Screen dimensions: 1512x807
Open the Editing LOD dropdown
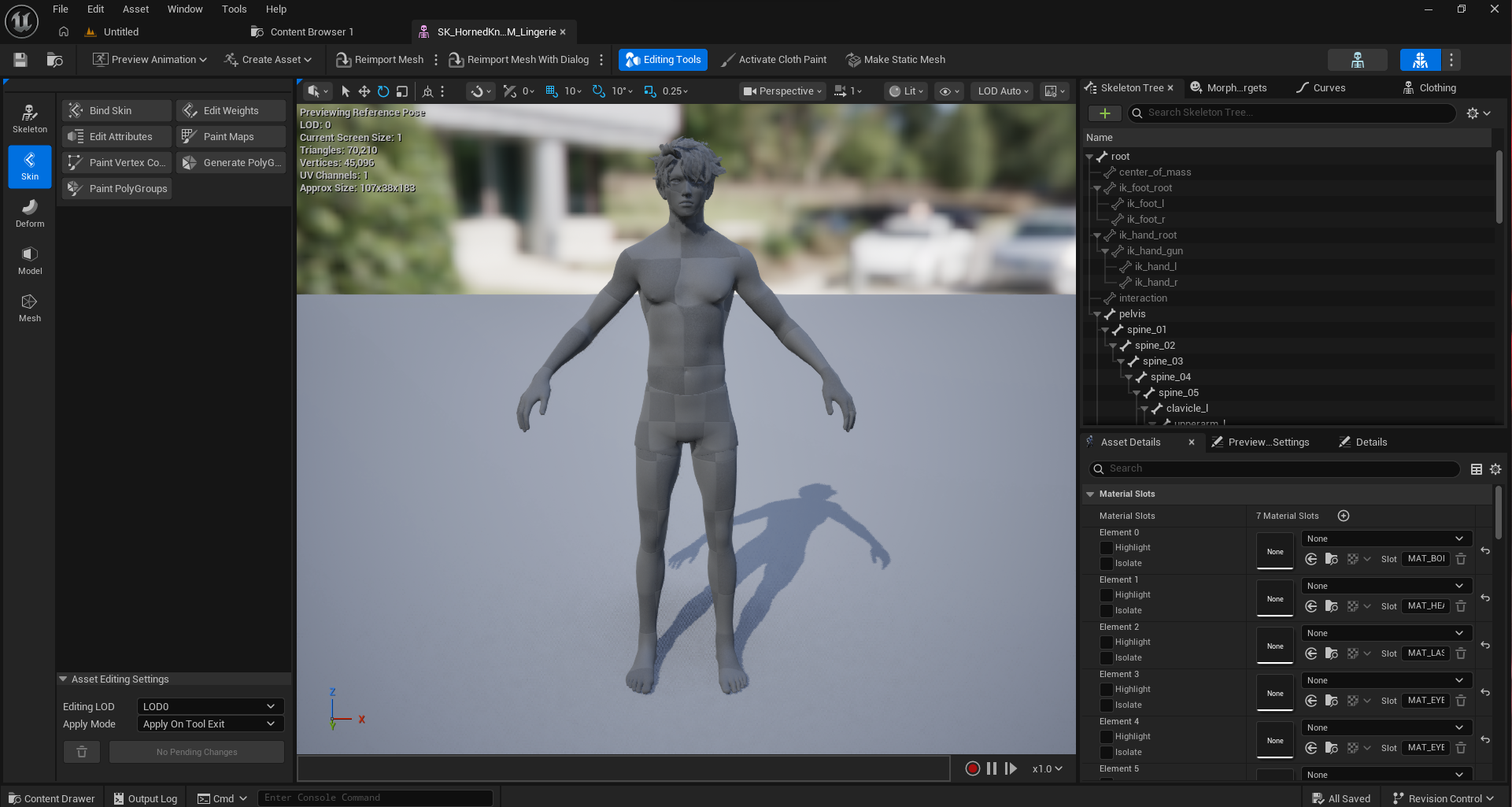pos(209,706)
